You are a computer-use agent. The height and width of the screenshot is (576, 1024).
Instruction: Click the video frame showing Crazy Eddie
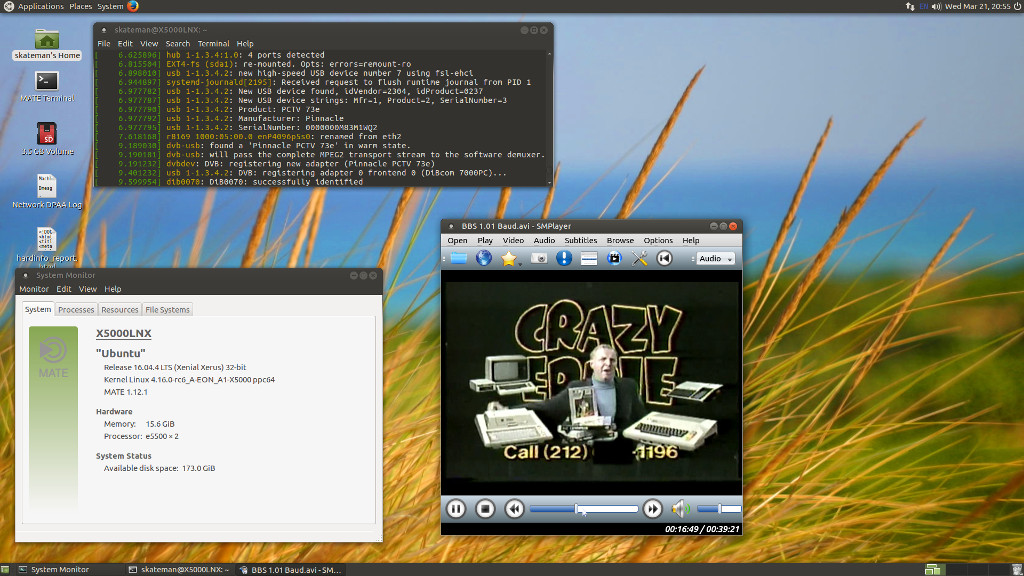(592, 383)
